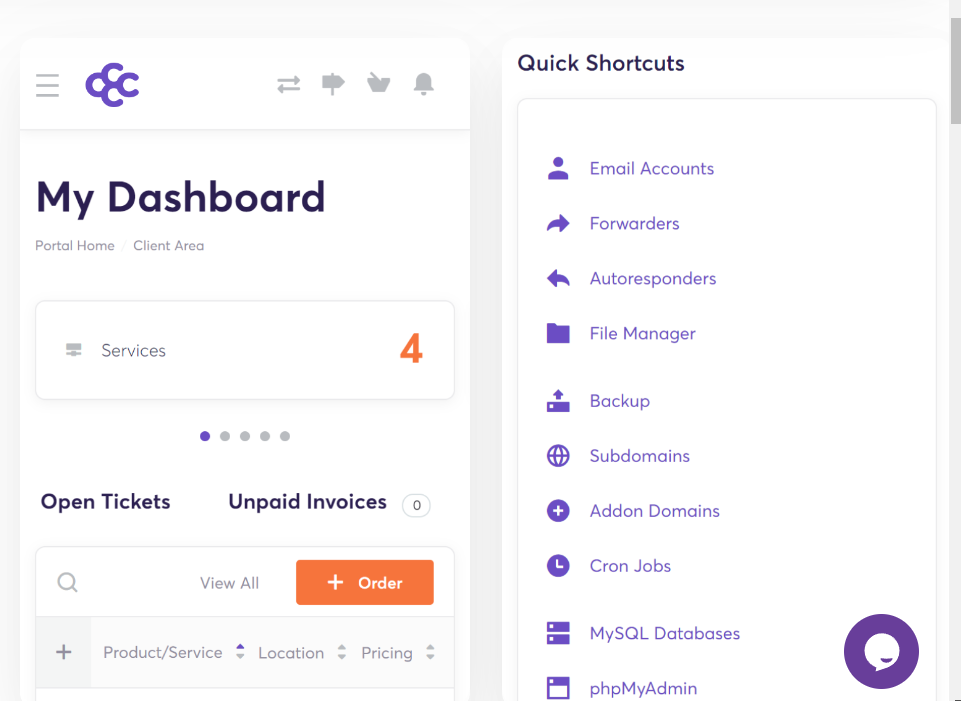Click the two-way arrows header icon
This screenshot has height=701, width=961.
289,85
